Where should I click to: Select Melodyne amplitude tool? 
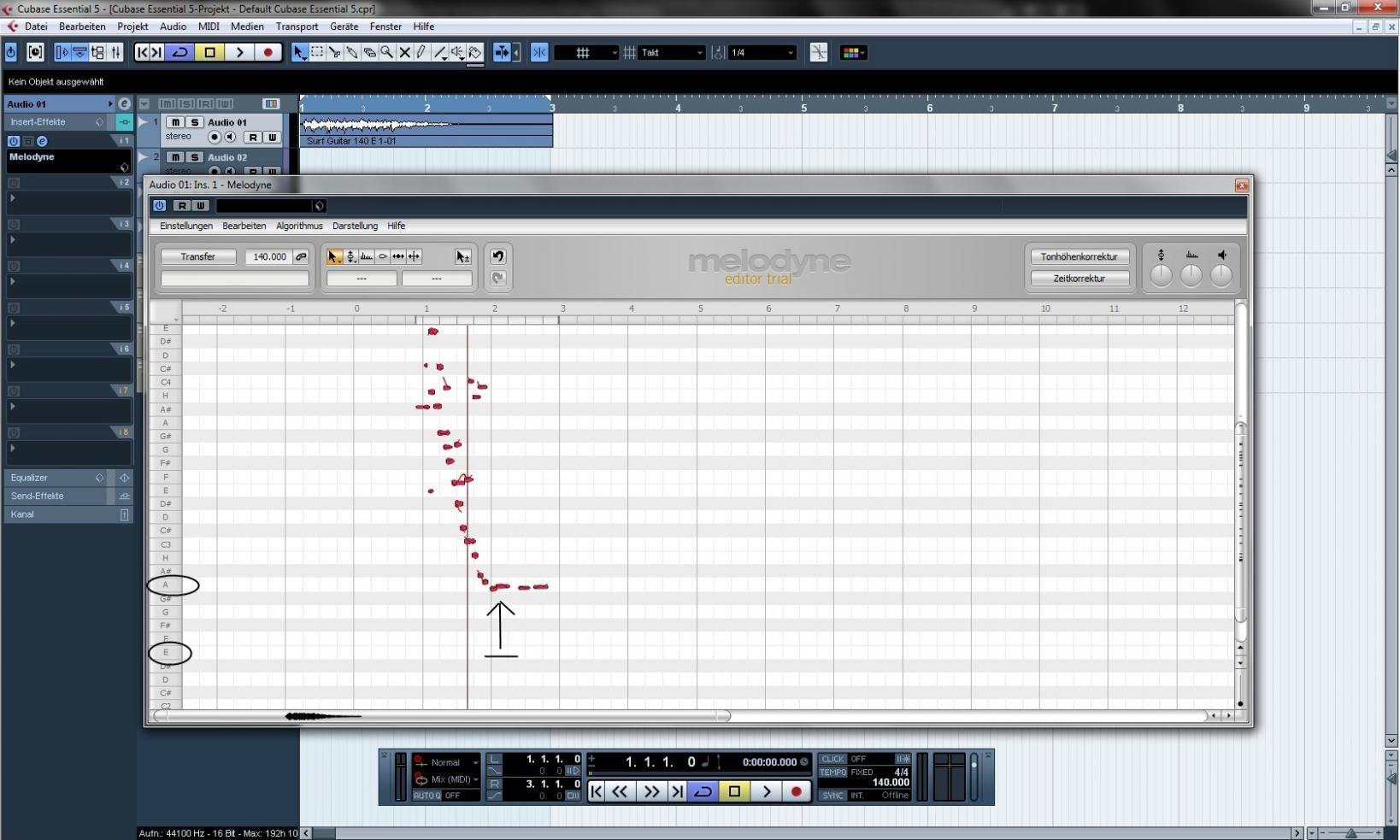tap(383, 256)
